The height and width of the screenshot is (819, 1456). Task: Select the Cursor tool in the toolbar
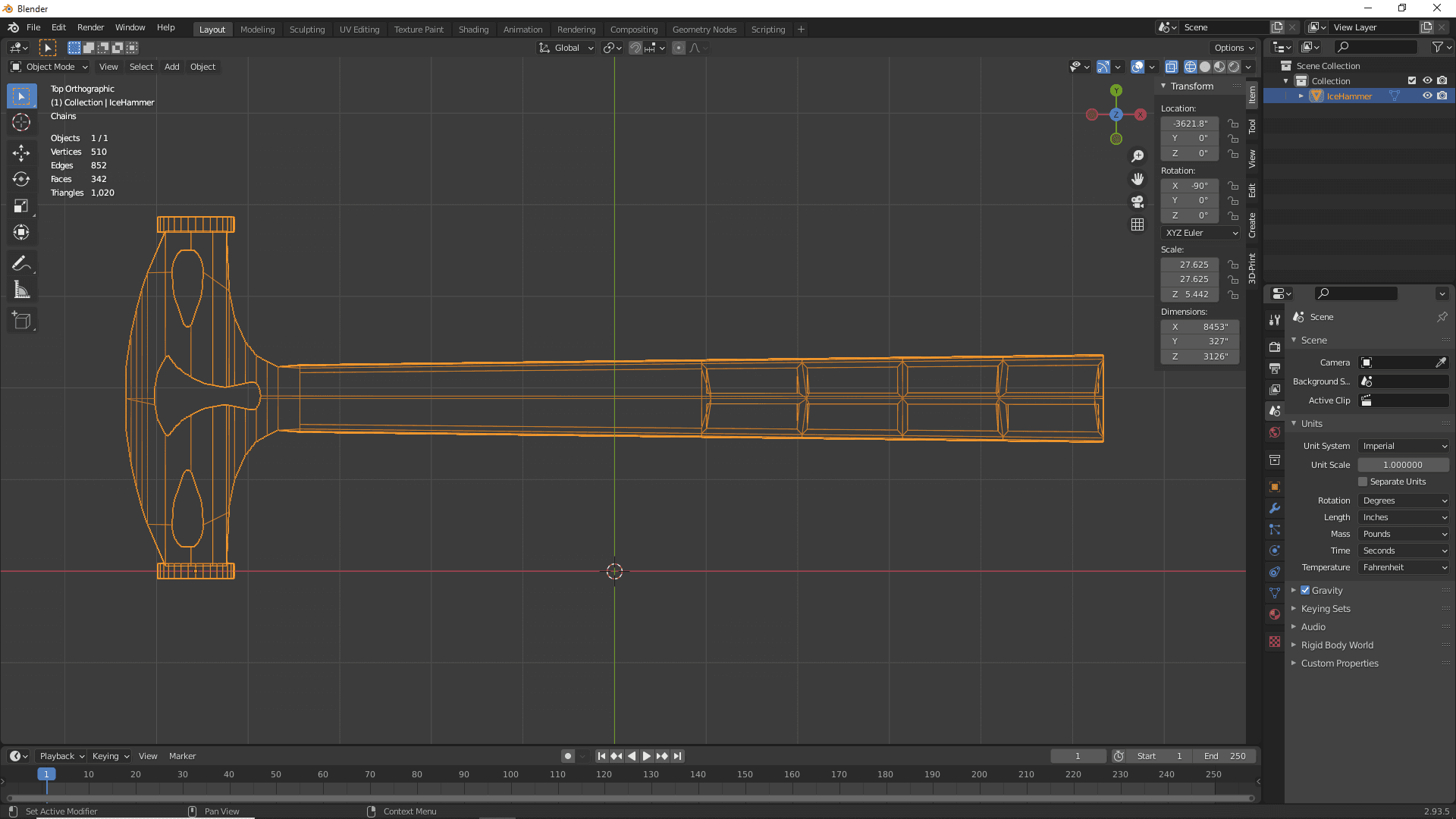(21, 122)
